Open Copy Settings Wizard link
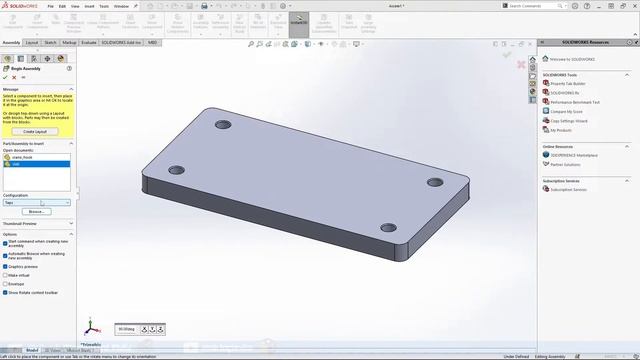 569,121
